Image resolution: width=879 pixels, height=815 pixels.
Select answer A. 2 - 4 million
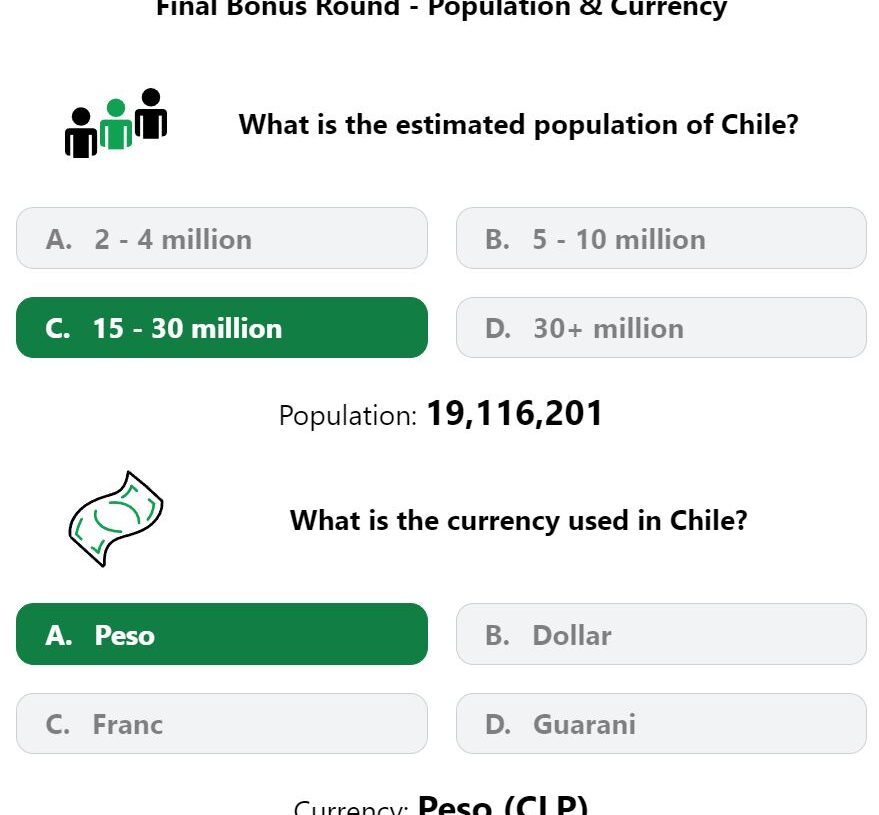point(222,238)
